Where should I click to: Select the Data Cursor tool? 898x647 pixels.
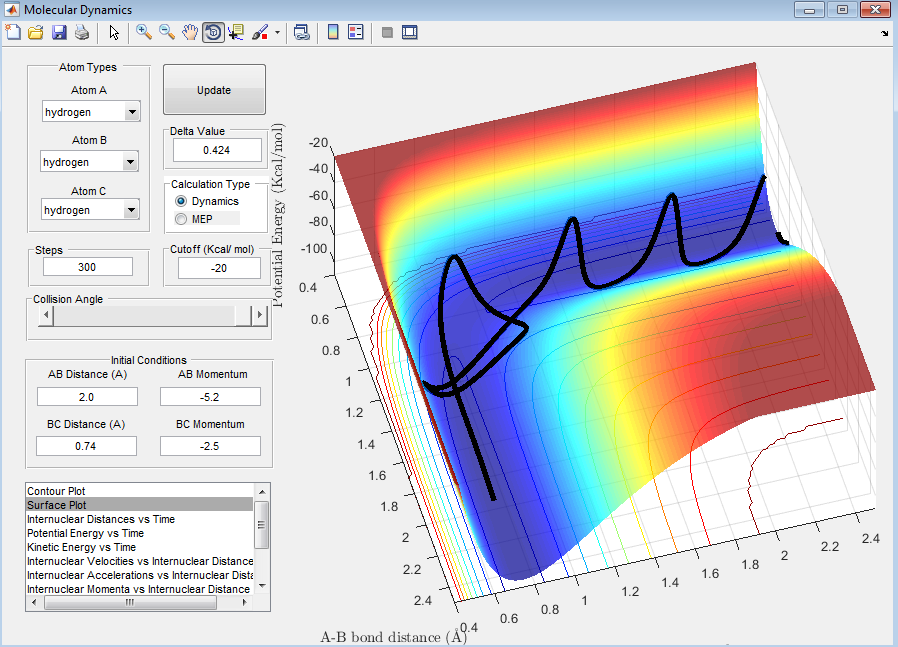(236, 33)
